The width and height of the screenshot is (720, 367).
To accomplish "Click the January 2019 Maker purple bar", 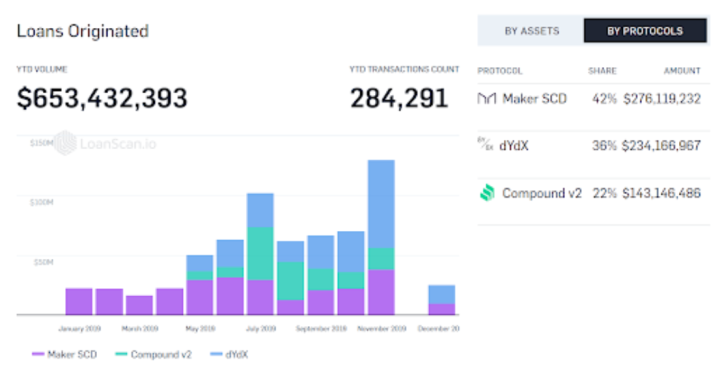I will pyautogui.click(x=79, y=301).
